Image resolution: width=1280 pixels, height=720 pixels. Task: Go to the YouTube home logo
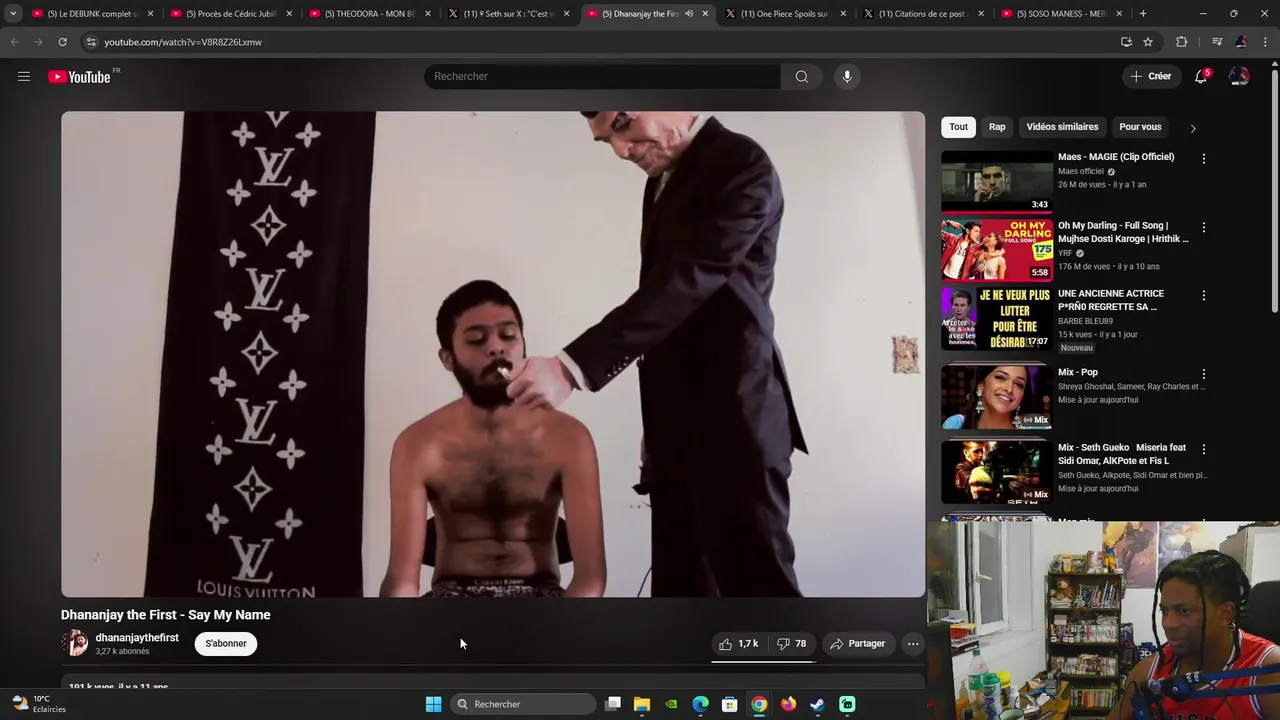(x=79, y=77)
